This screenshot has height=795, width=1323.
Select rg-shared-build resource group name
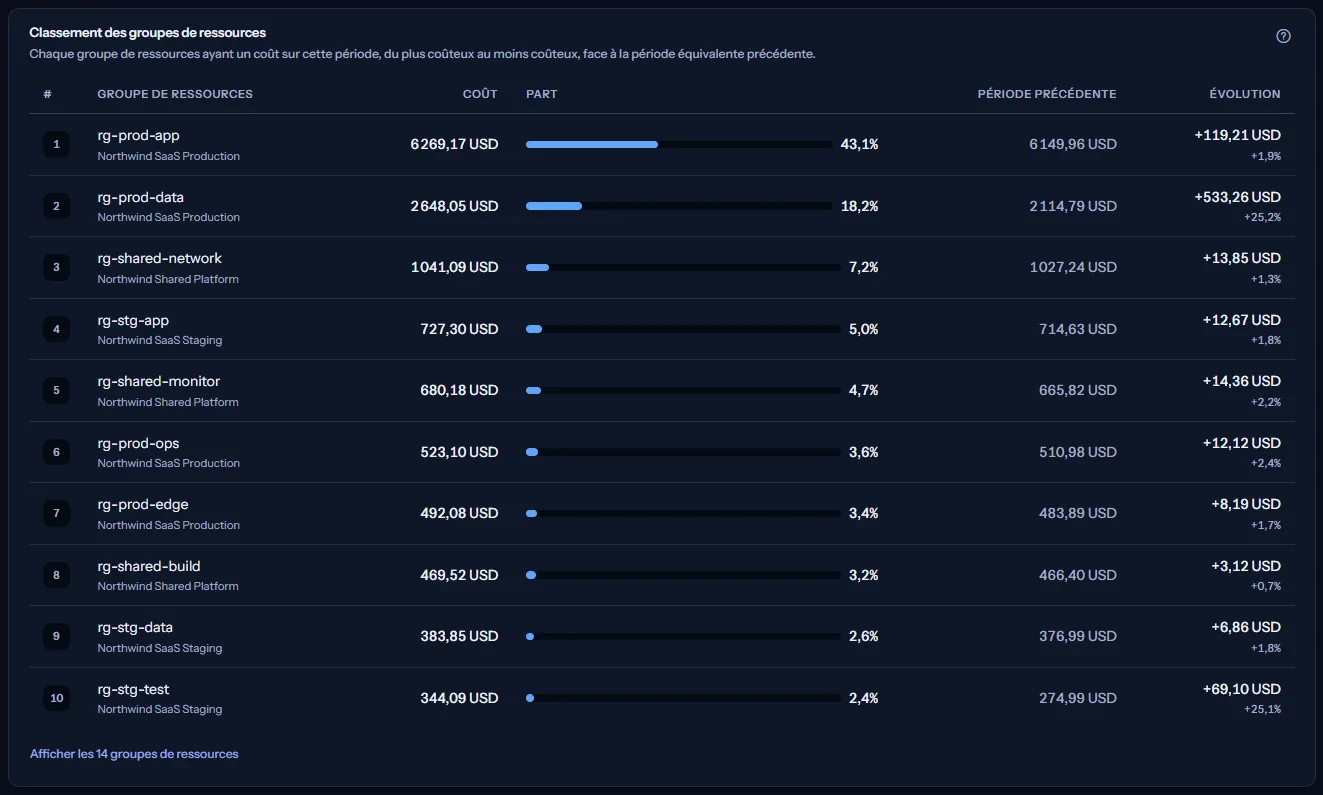(149, 566)
